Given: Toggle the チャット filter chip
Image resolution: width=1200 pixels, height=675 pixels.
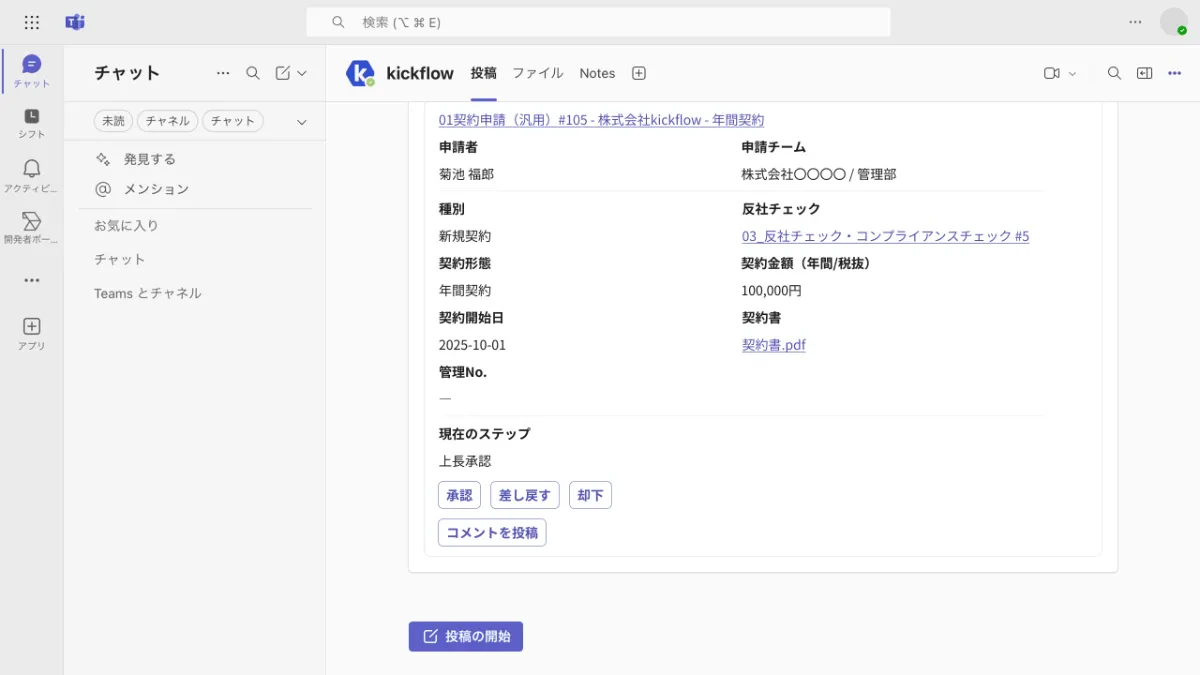Looking at the screenshot, I should pyautogui.click(x=233, y=121).
